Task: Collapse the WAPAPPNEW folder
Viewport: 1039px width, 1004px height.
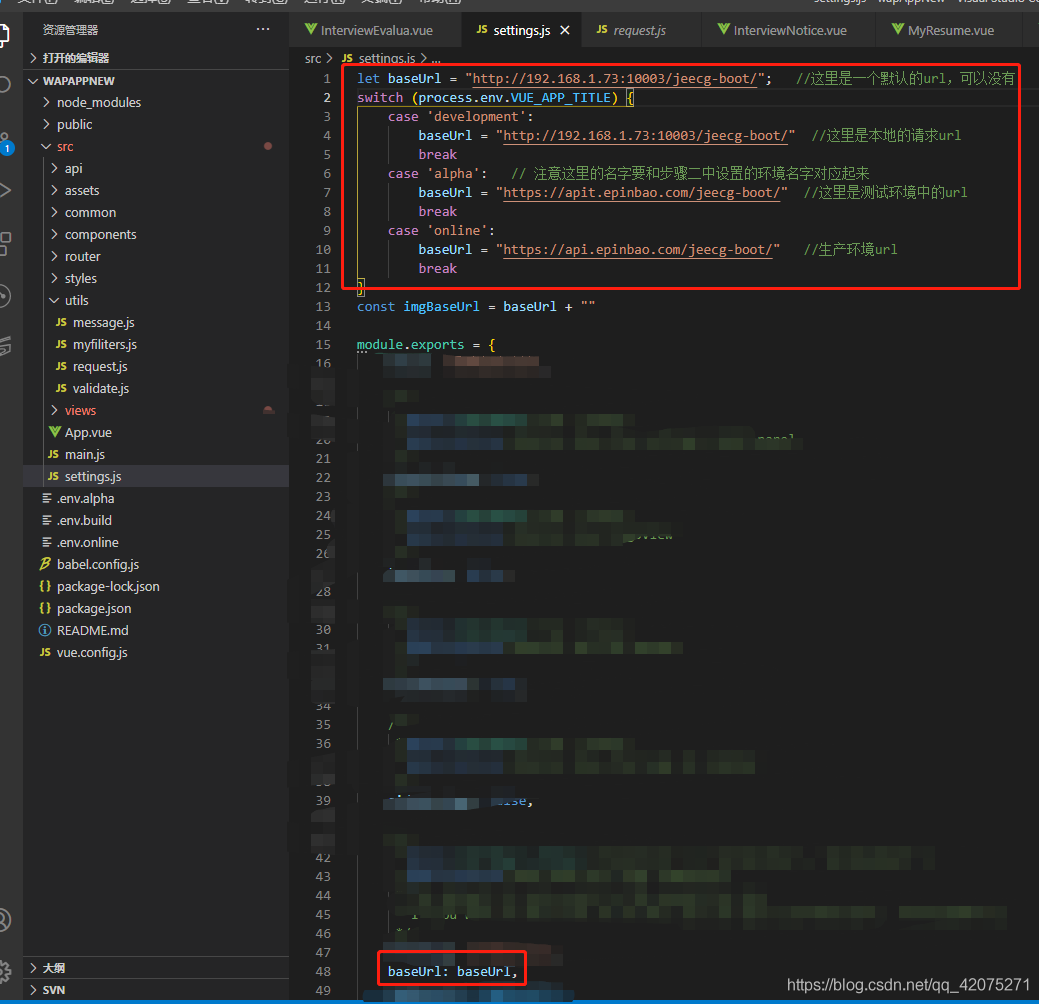Action: [80, 80]
